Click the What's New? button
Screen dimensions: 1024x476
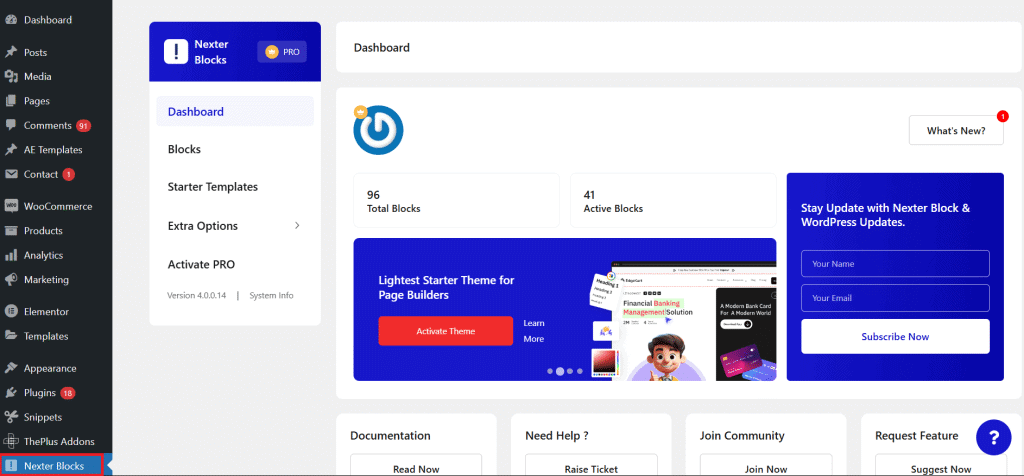point(956,131)
